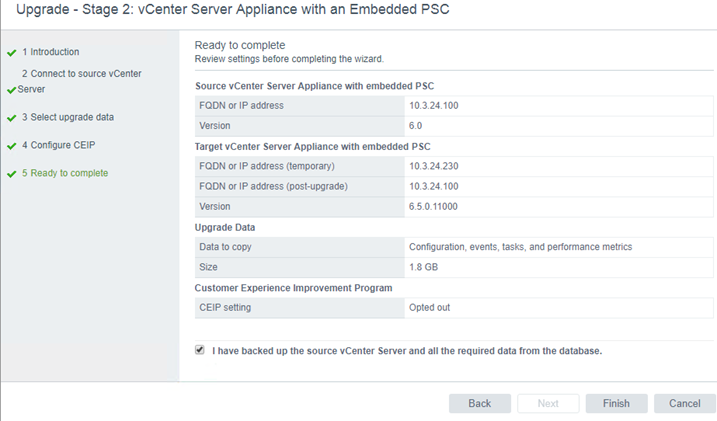Select step 5 Ready to complete
717x421 pixels.
tap(65, 173)
